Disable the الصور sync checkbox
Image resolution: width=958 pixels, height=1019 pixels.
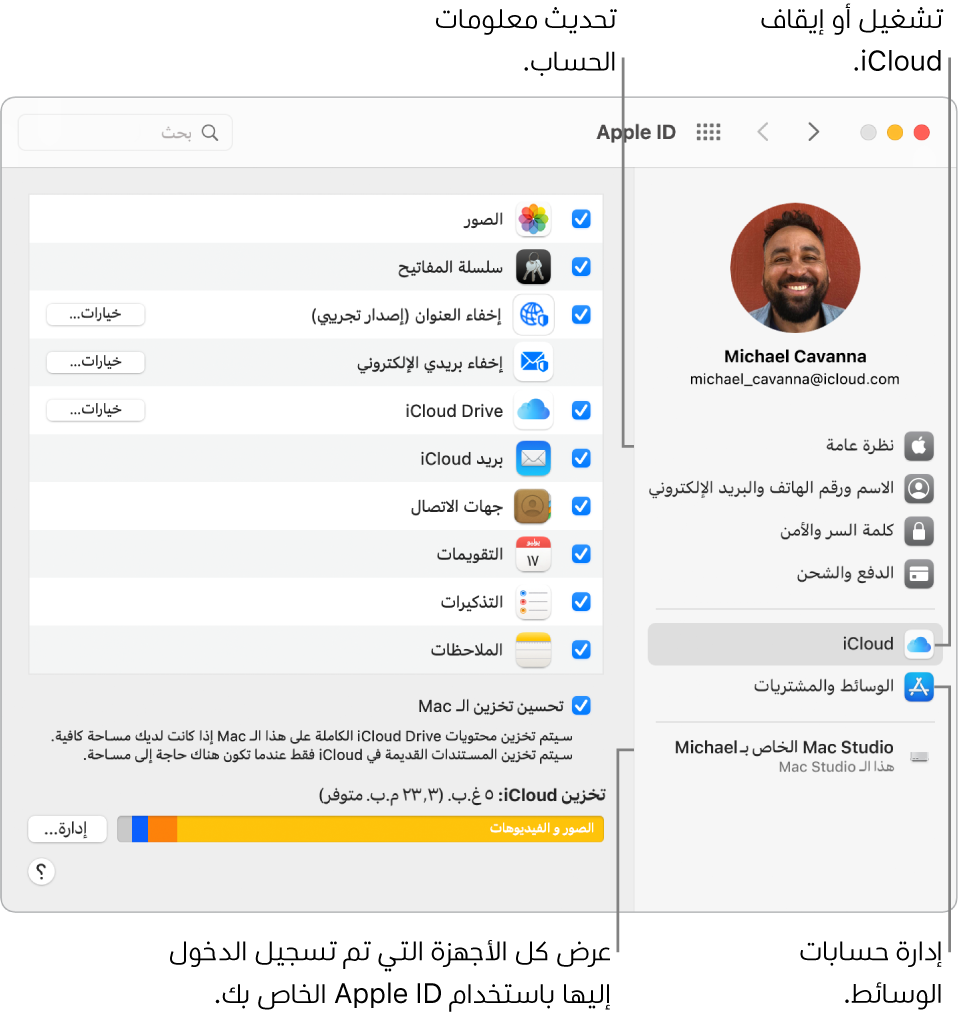tap(581, 219)
